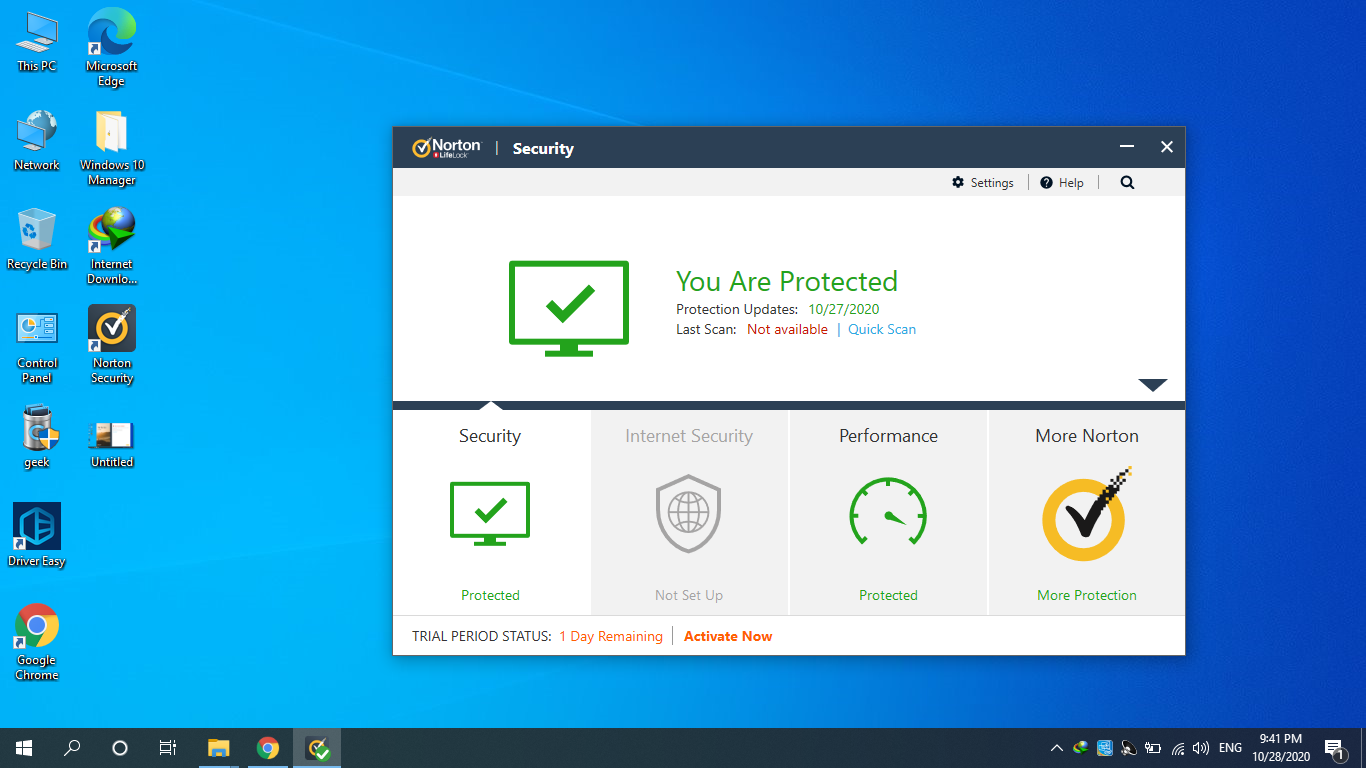This screenshot has width=1366, height=768.
Task: Expand the Norton details down arrow
Action: 1152,385
